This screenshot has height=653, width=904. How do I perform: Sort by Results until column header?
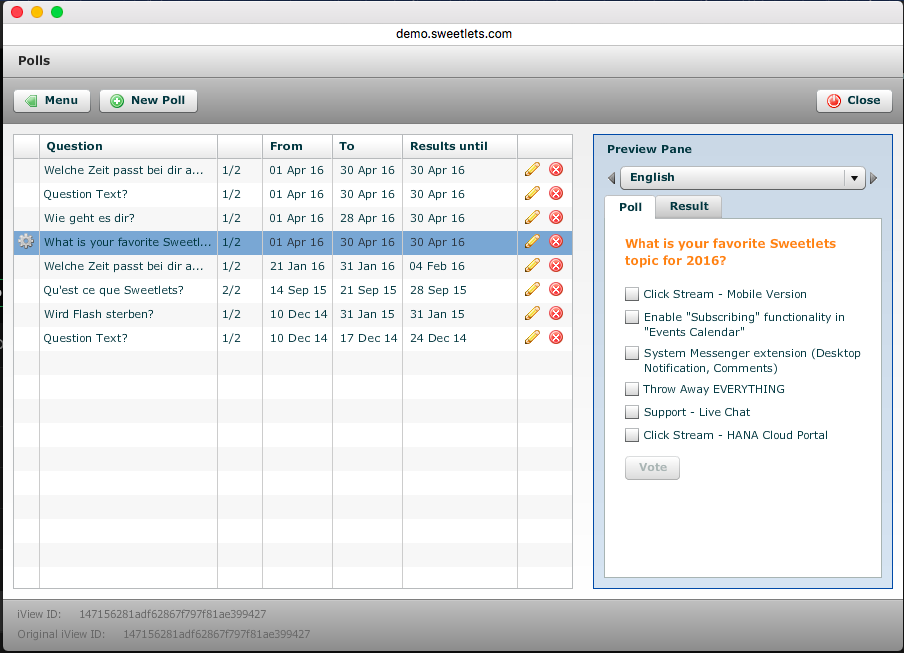[459, 146]
